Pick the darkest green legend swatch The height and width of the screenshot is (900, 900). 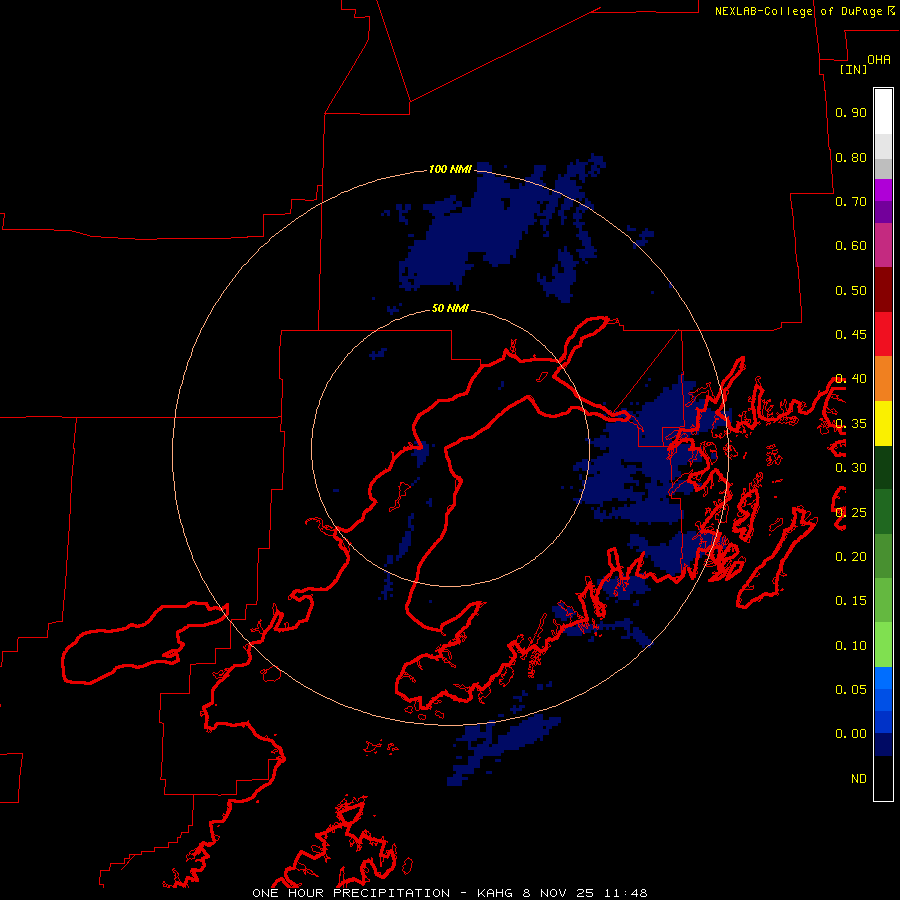pos(883,467)
